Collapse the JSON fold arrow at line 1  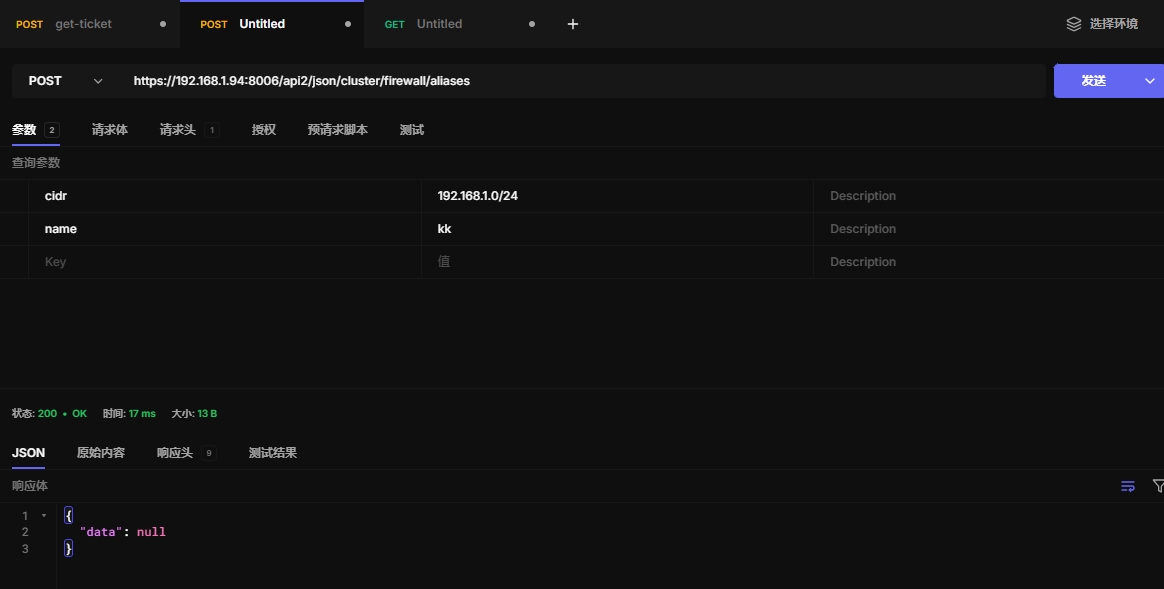(44, 516)
